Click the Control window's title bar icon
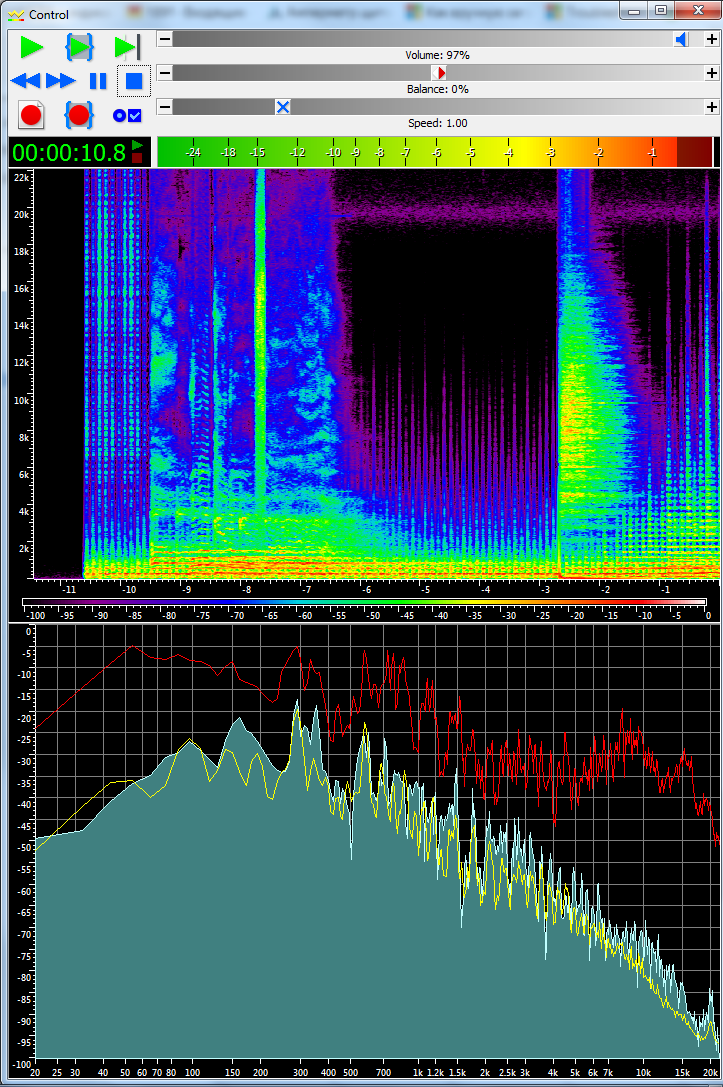Screen dimensions: 723x1087 pyautogui.click(x=16, y=15)
